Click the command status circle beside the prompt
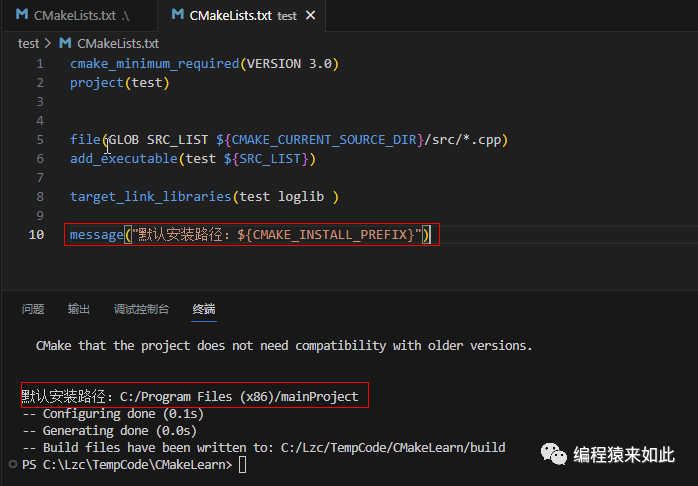Viewport: 698px width, 486px height. point(13,465)
